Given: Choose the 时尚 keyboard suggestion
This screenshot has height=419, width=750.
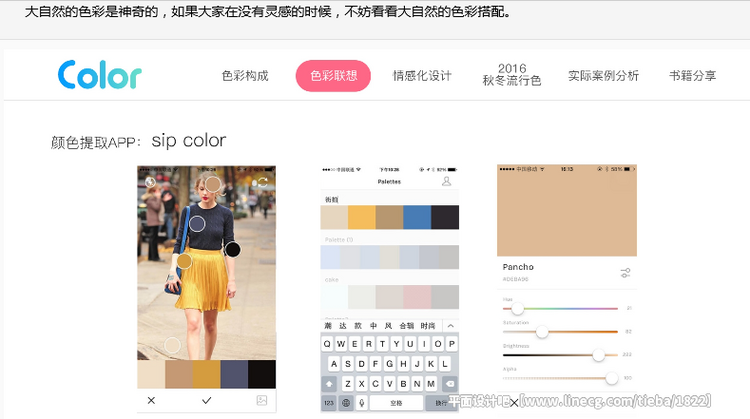Looking at the screenshot, I should tap(428, 326).
